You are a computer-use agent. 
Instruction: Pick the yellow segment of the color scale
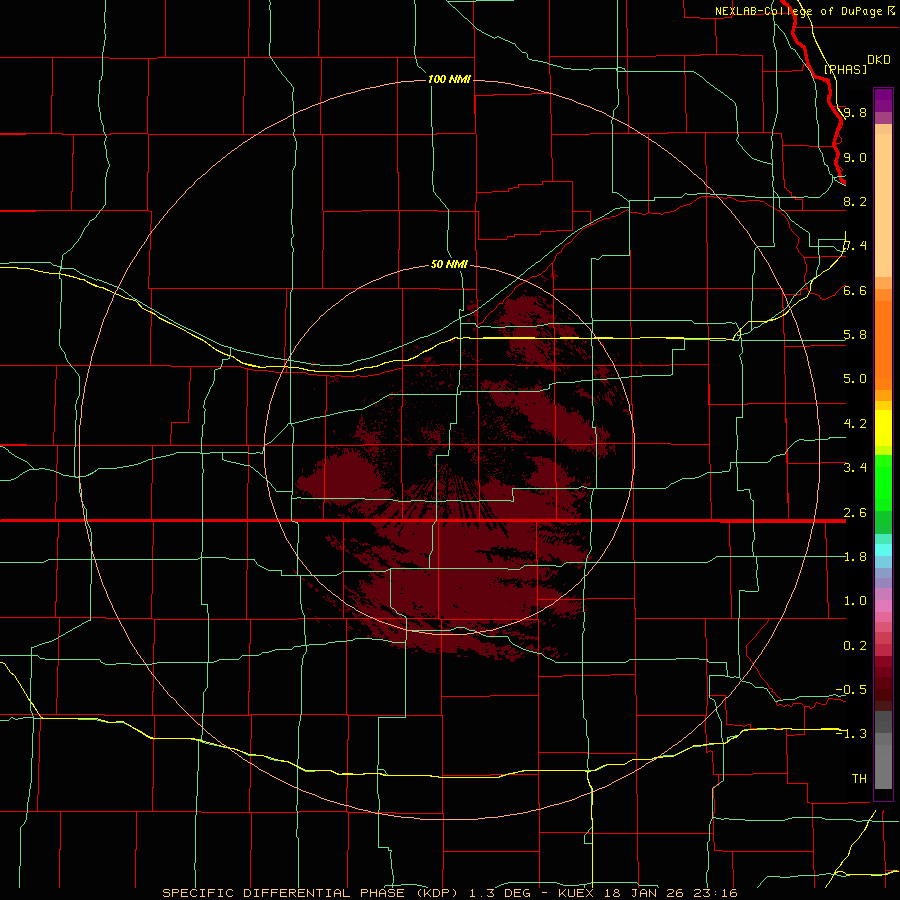click(x=883, y=428)
